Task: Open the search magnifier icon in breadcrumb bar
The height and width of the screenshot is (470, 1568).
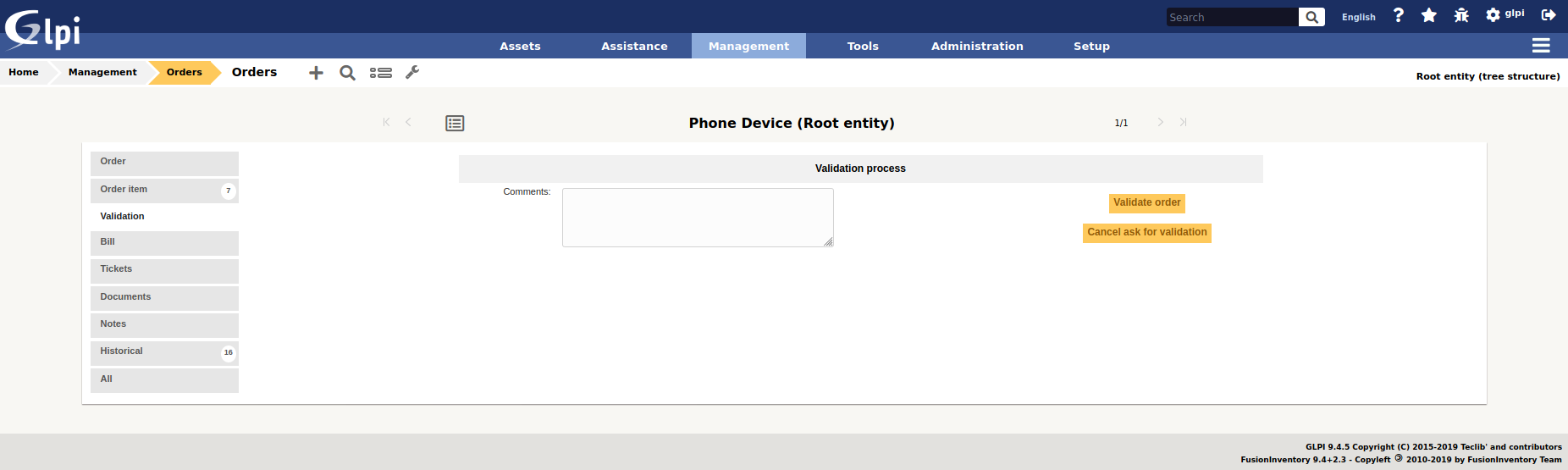Action: (347, 73)
